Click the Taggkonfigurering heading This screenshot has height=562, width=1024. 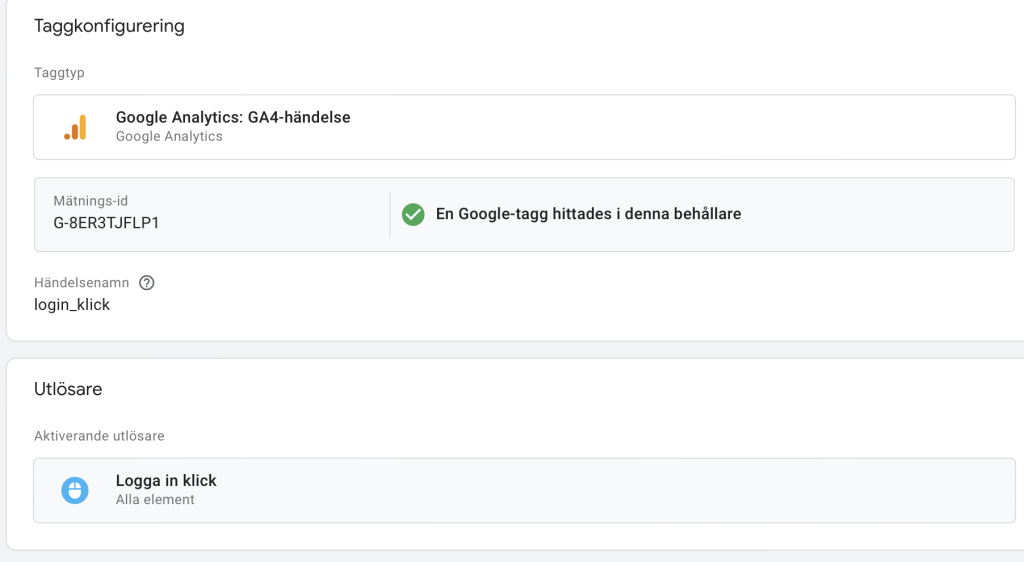[109, 26]
